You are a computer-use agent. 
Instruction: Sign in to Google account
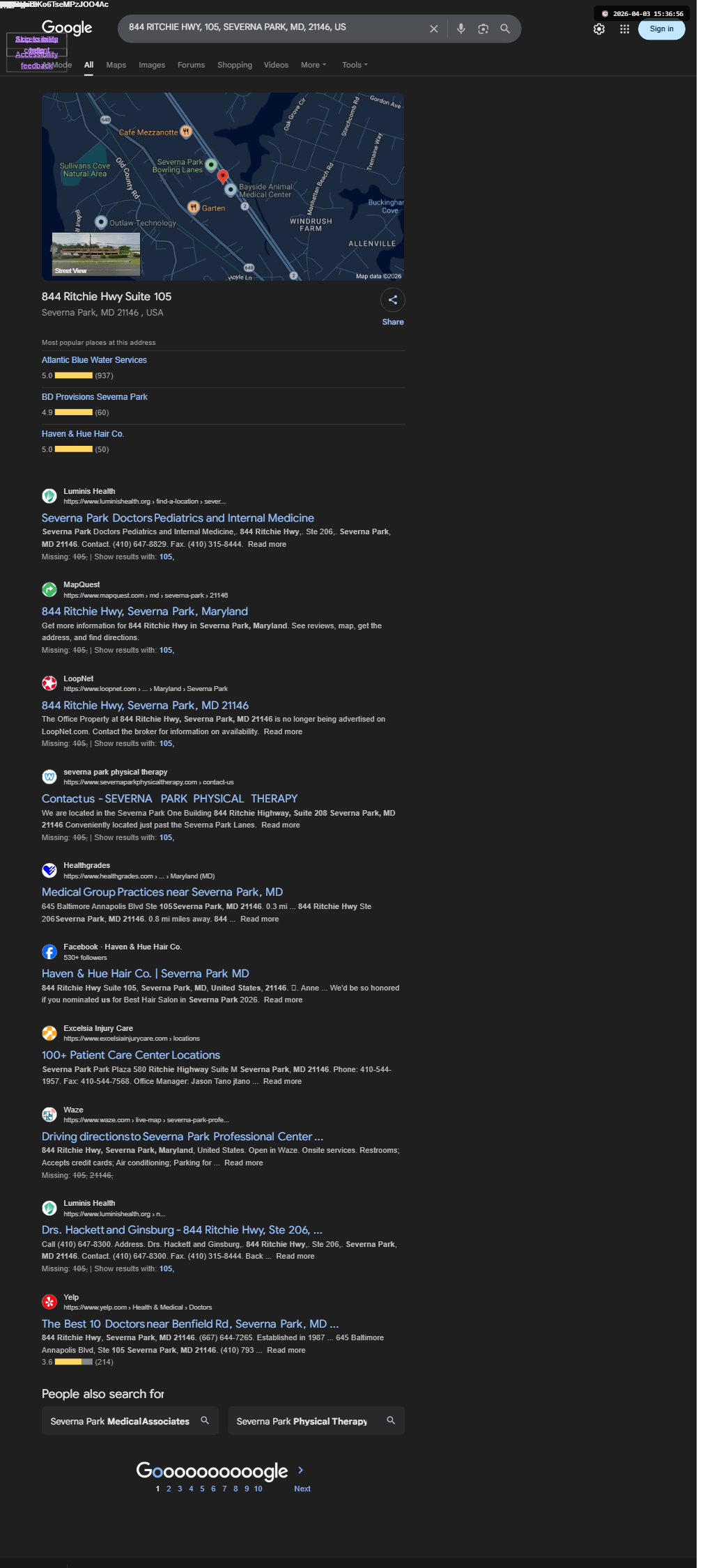tap(662, 29)
